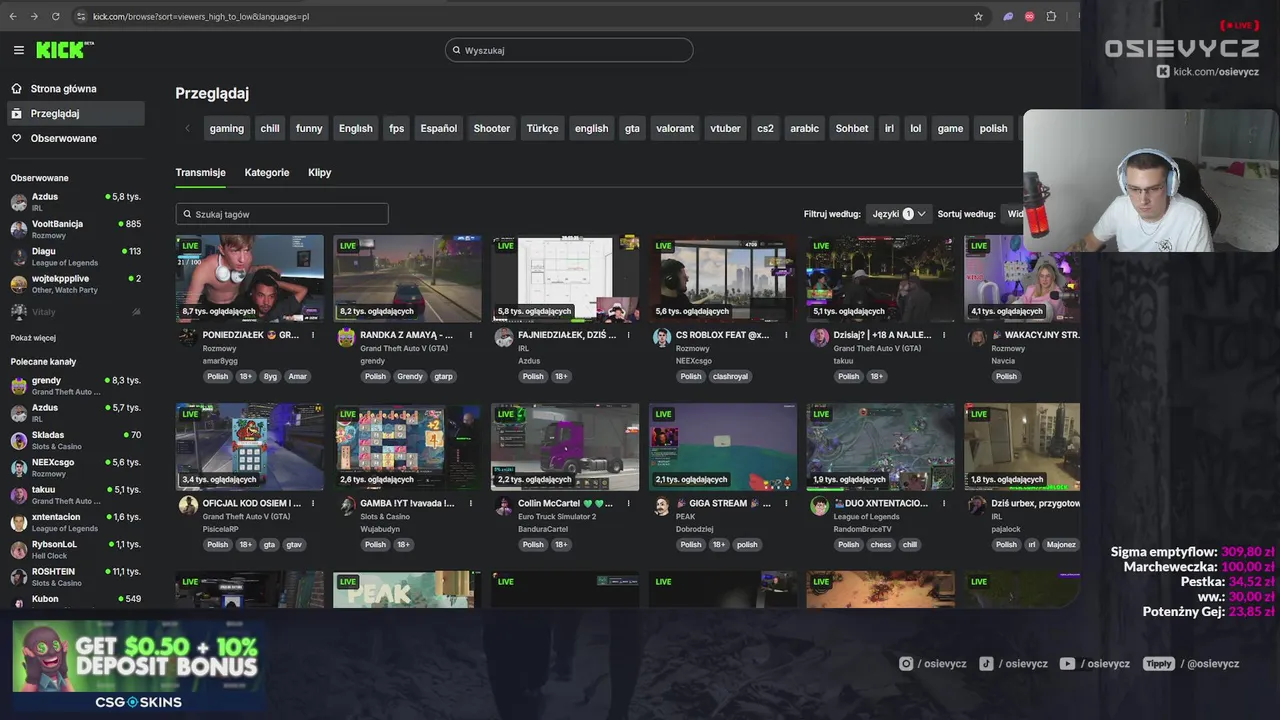Viewport: 1280px width, 720px height.
Task: Filter by the Türkçe tag
Action: [542, 128]
